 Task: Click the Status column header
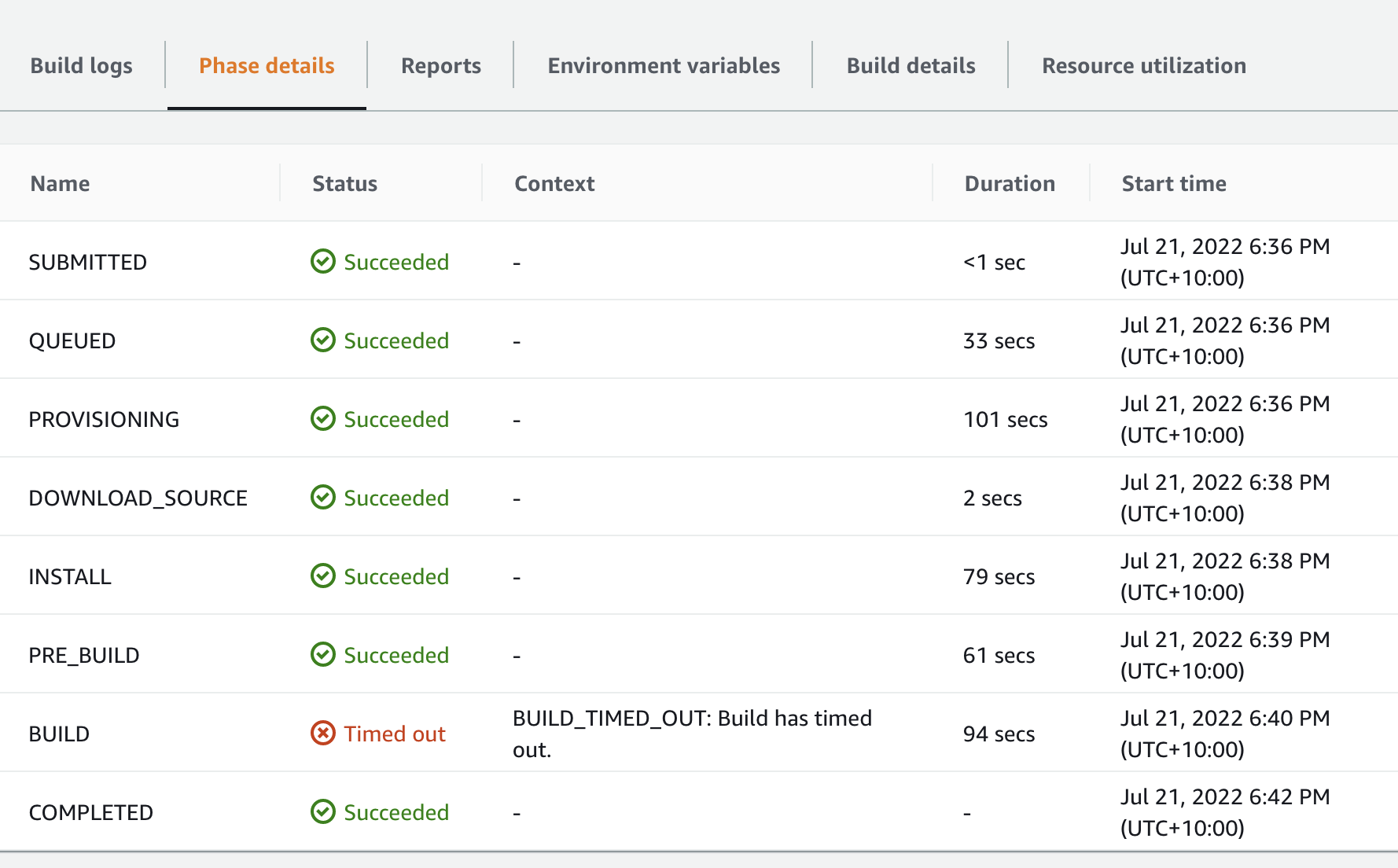pyautogui.click(x=344, y=184)
